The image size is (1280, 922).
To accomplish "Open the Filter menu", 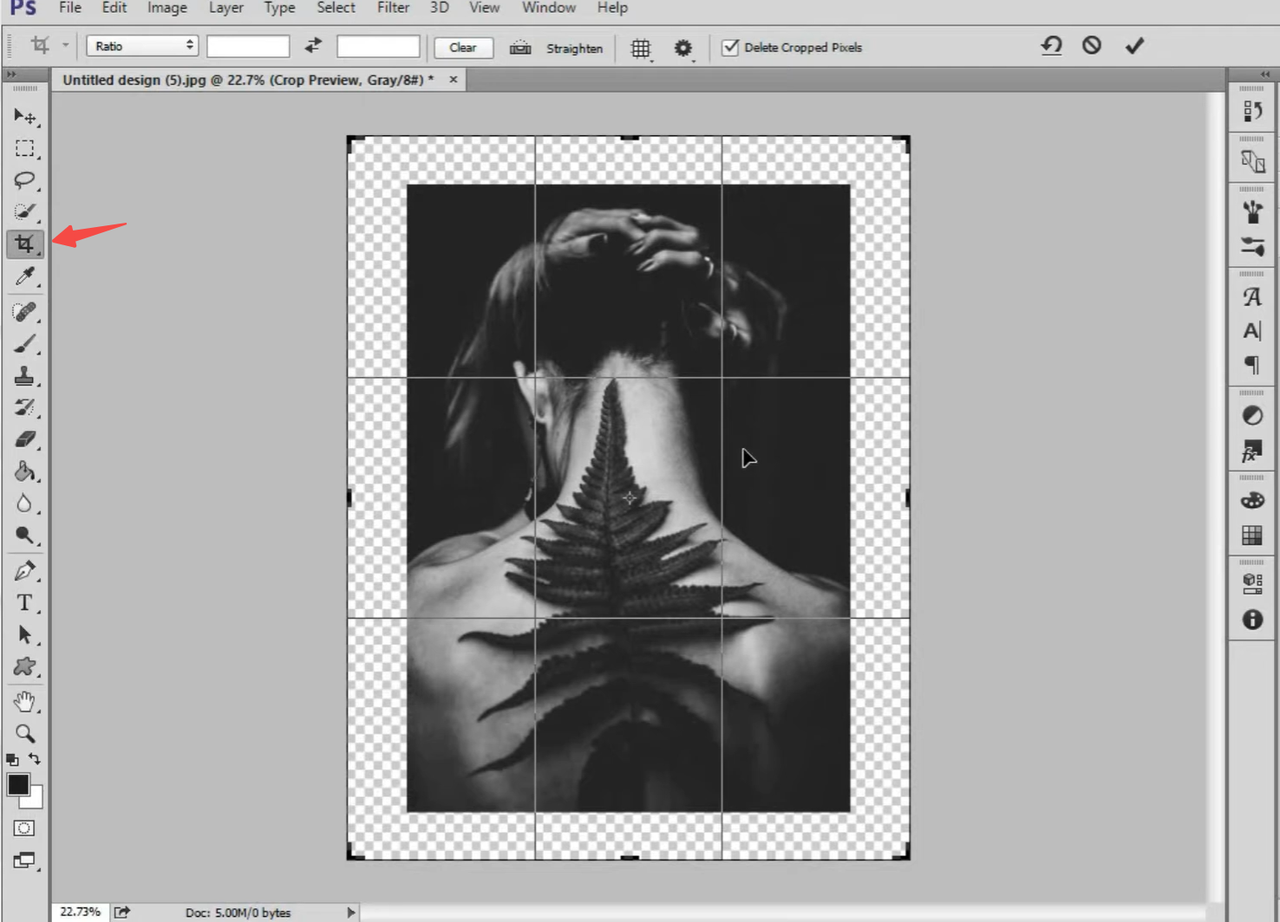I will 392,8.
